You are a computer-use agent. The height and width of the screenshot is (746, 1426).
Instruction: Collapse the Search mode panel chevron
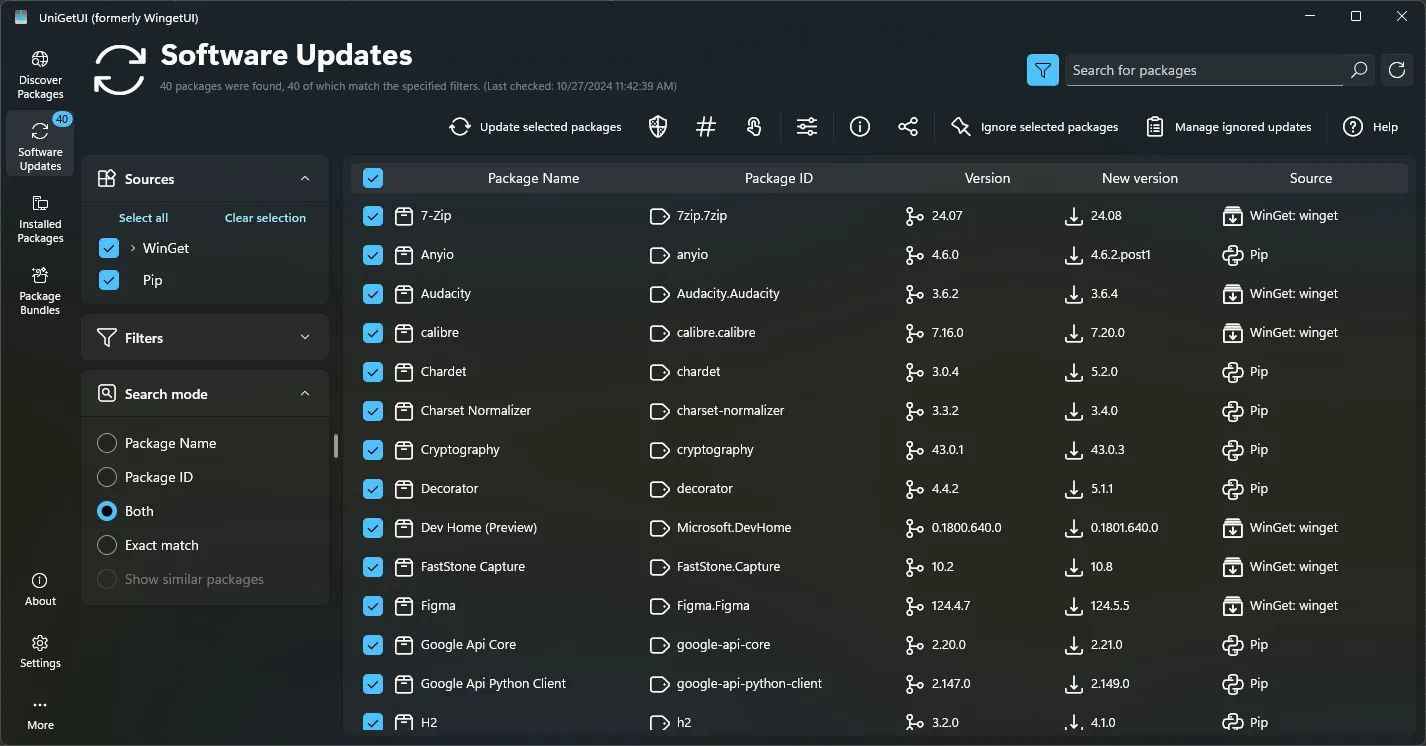[x=305, y=394]
